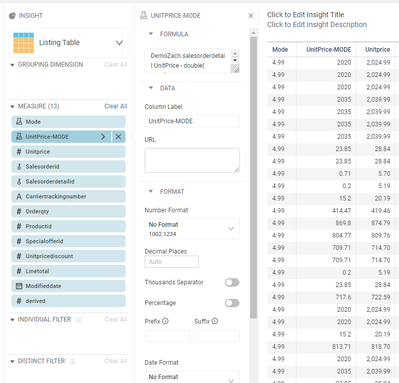Image resolution: width=399 pixels, height=383 pixels.
Task: Open the Listing Table insight type dropdown
Action: 119,43
